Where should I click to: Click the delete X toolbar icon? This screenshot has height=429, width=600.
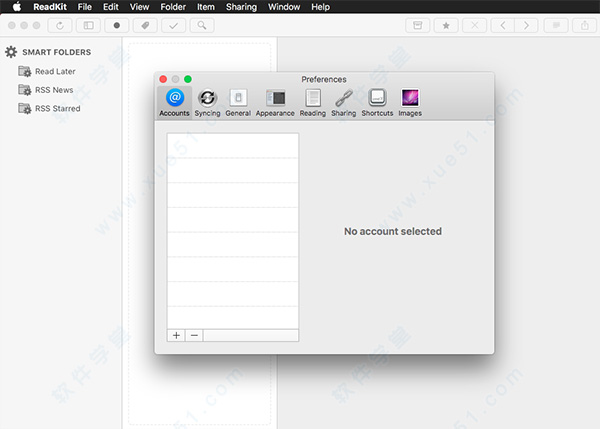[474, 26]
